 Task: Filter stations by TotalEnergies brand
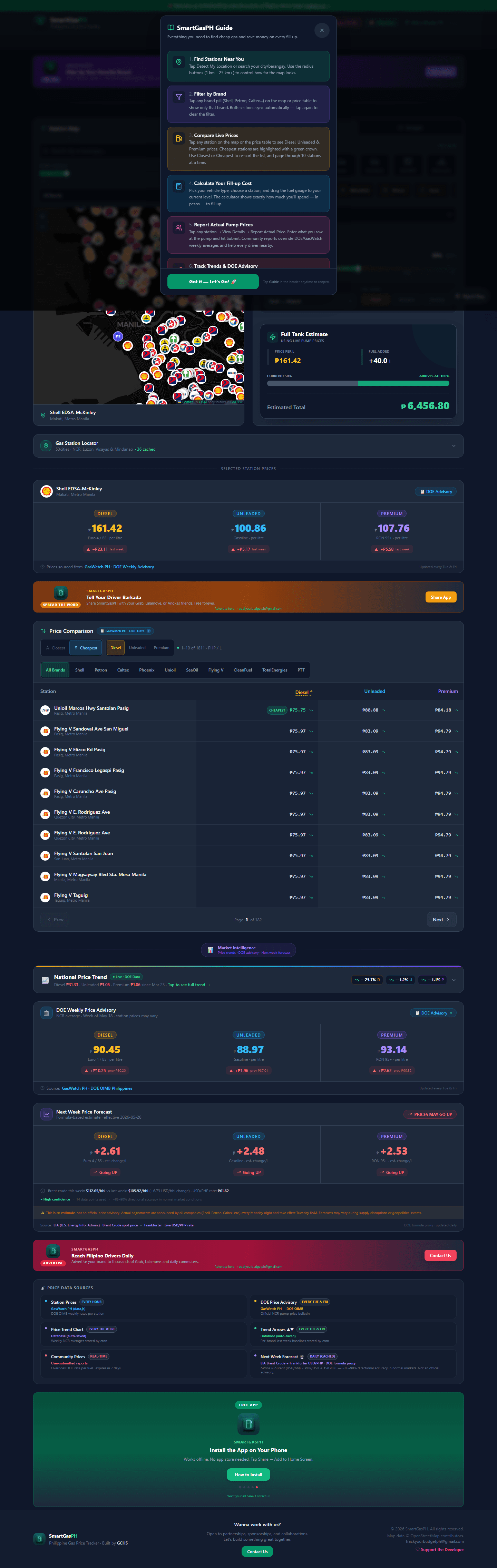[275, 670]
